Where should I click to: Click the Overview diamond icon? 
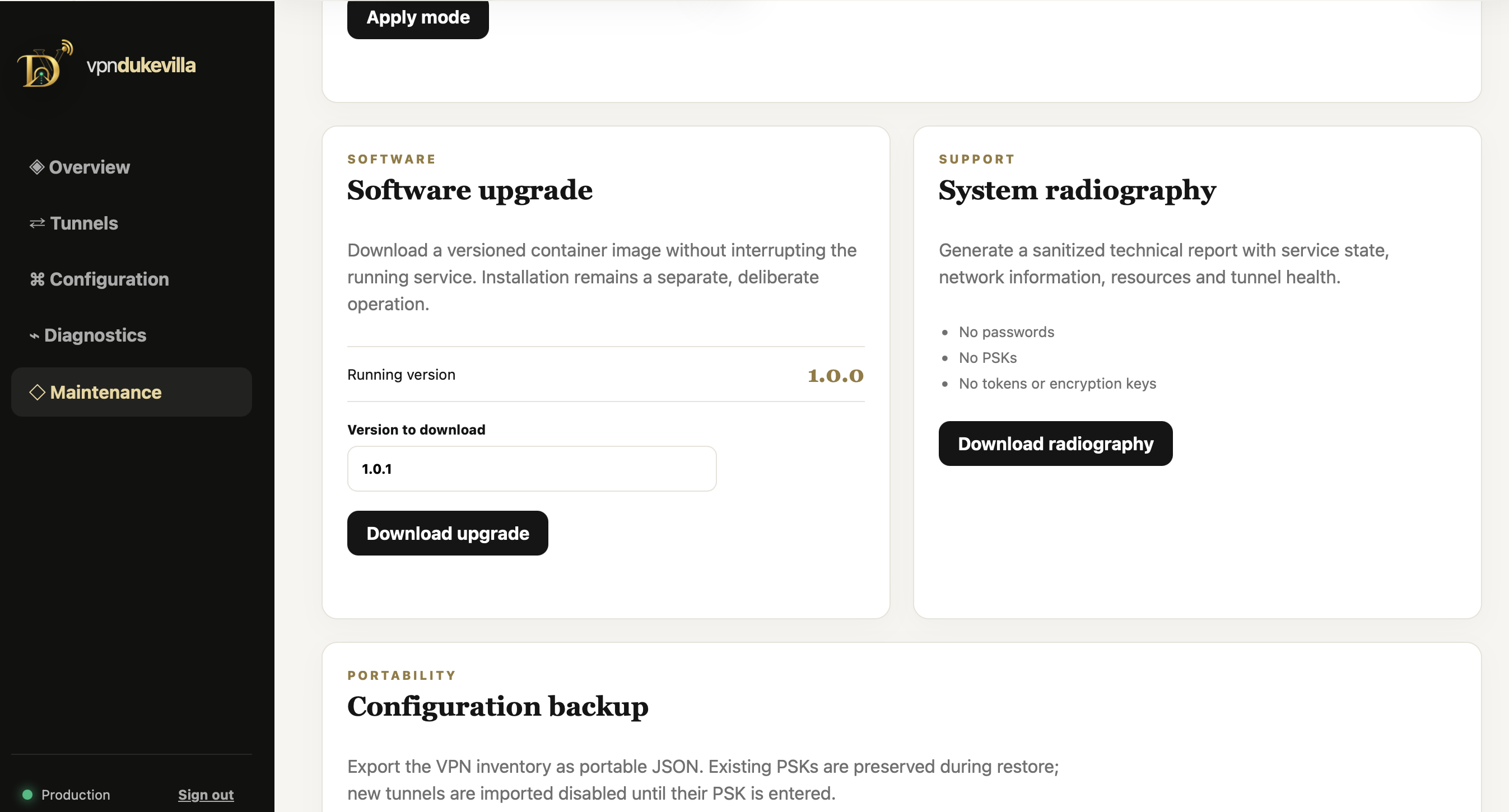pos(37,167)
